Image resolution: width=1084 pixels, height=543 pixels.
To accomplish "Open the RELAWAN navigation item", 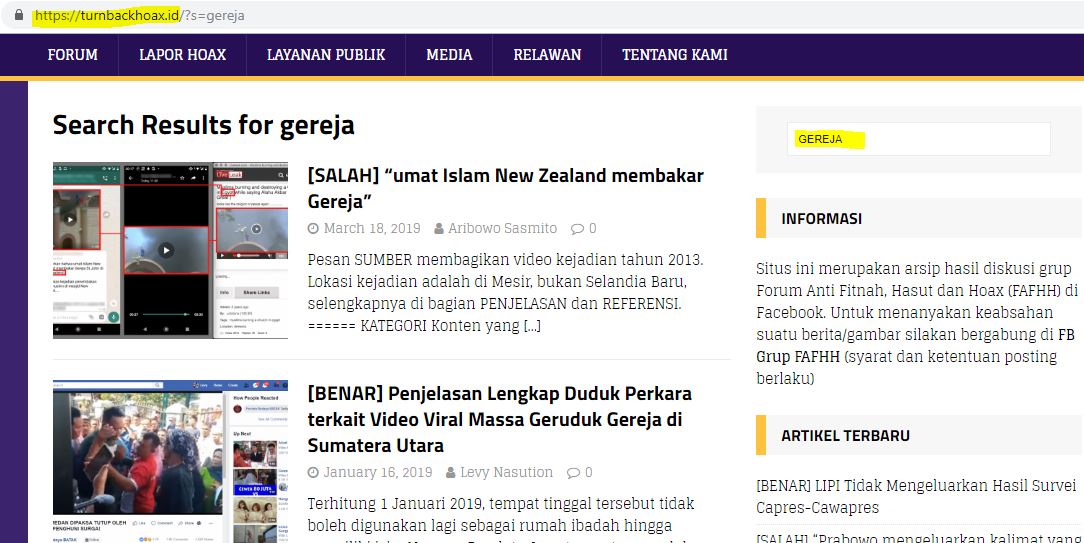I will pos(547,55).
